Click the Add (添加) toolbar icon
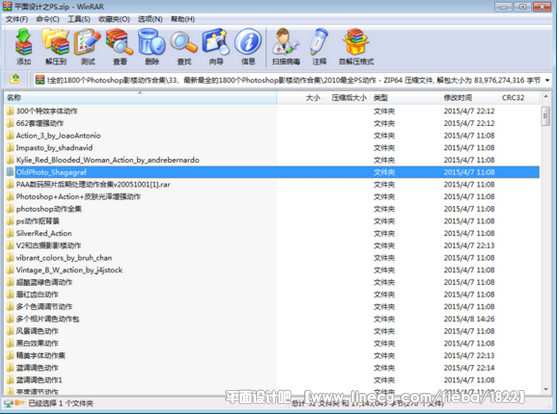Screen dimensions: 559x414 click(24, 42)
